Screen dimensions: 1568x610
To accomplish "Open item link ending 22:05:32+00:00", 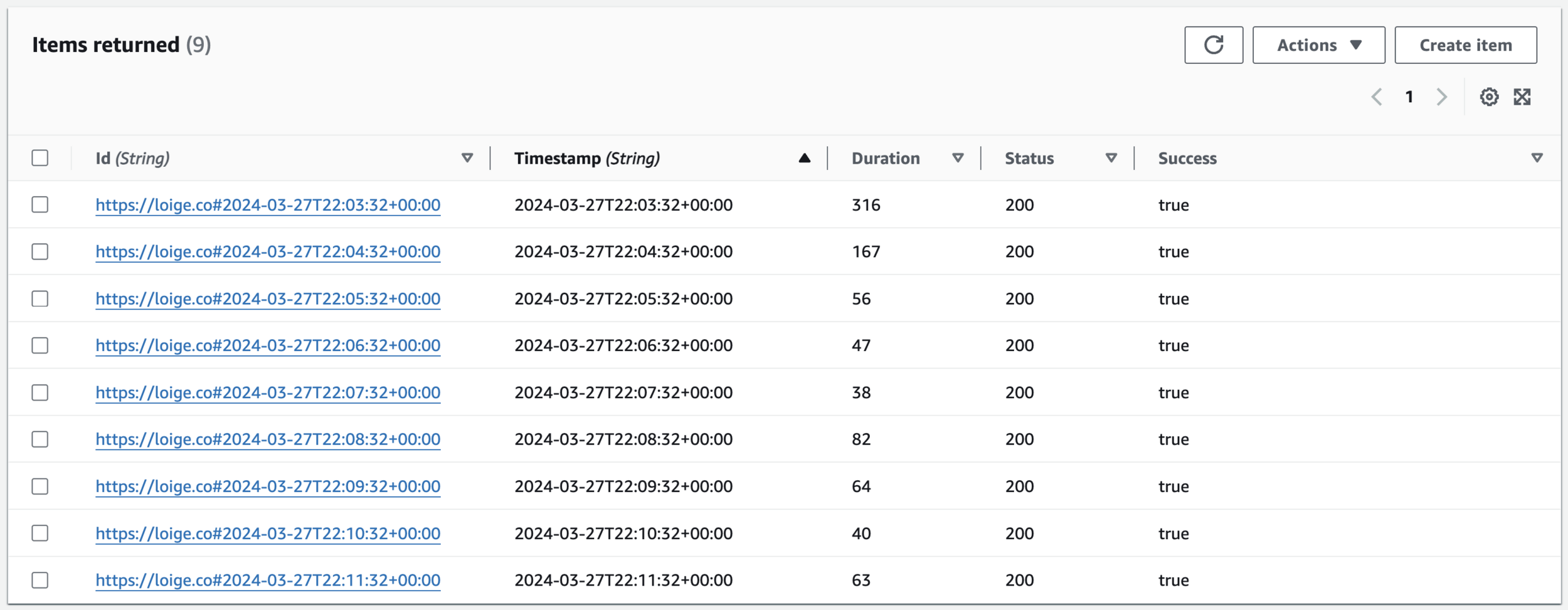I will tap(268, 299).
